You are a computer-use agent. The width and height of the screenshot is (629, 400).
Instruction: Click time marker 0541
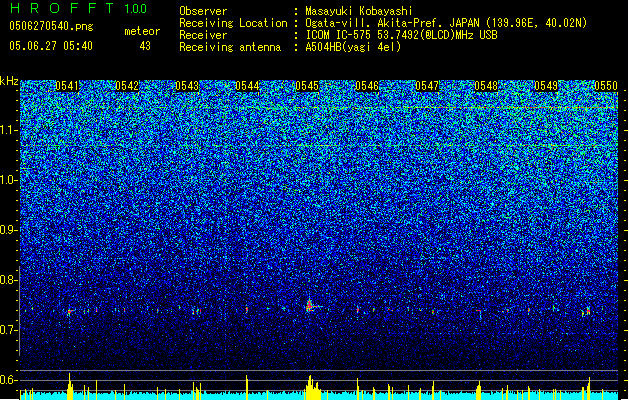coord(67,86)
